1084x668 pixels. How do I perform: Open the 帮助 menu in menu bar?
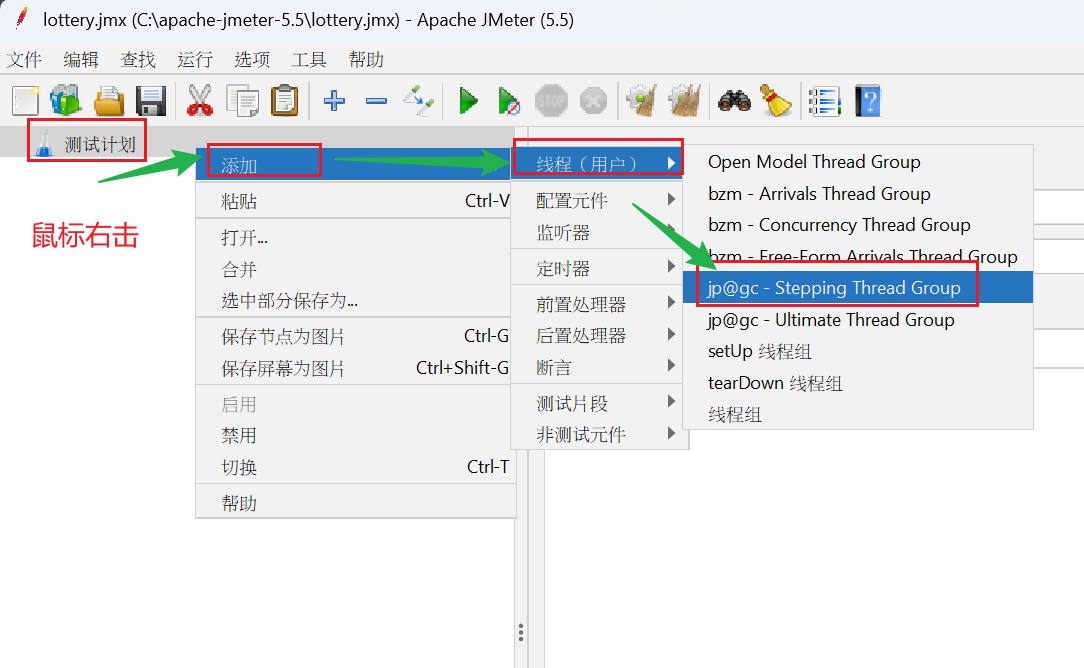click(x=366, y=60)
